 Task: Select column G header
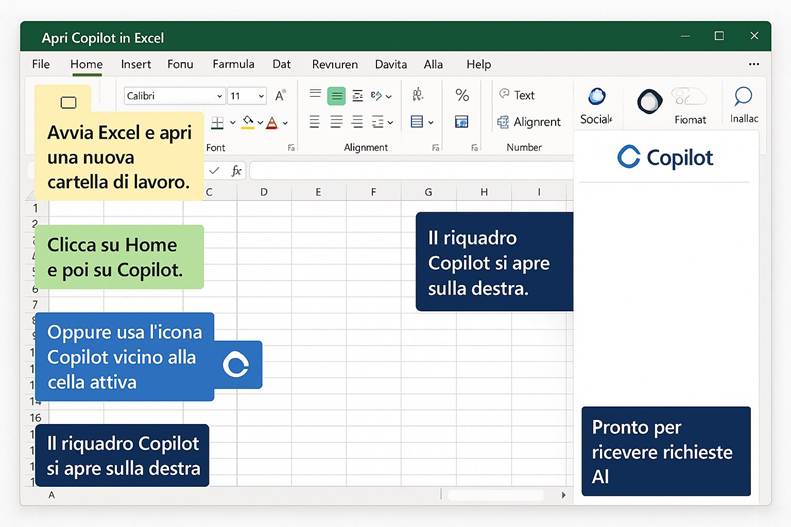(428, 192)
